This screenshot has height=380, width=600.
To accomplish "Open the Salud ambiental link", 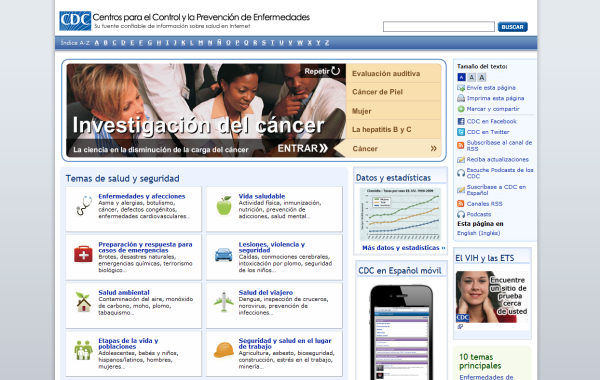I will pyautogui.click(x=124, y=292).
